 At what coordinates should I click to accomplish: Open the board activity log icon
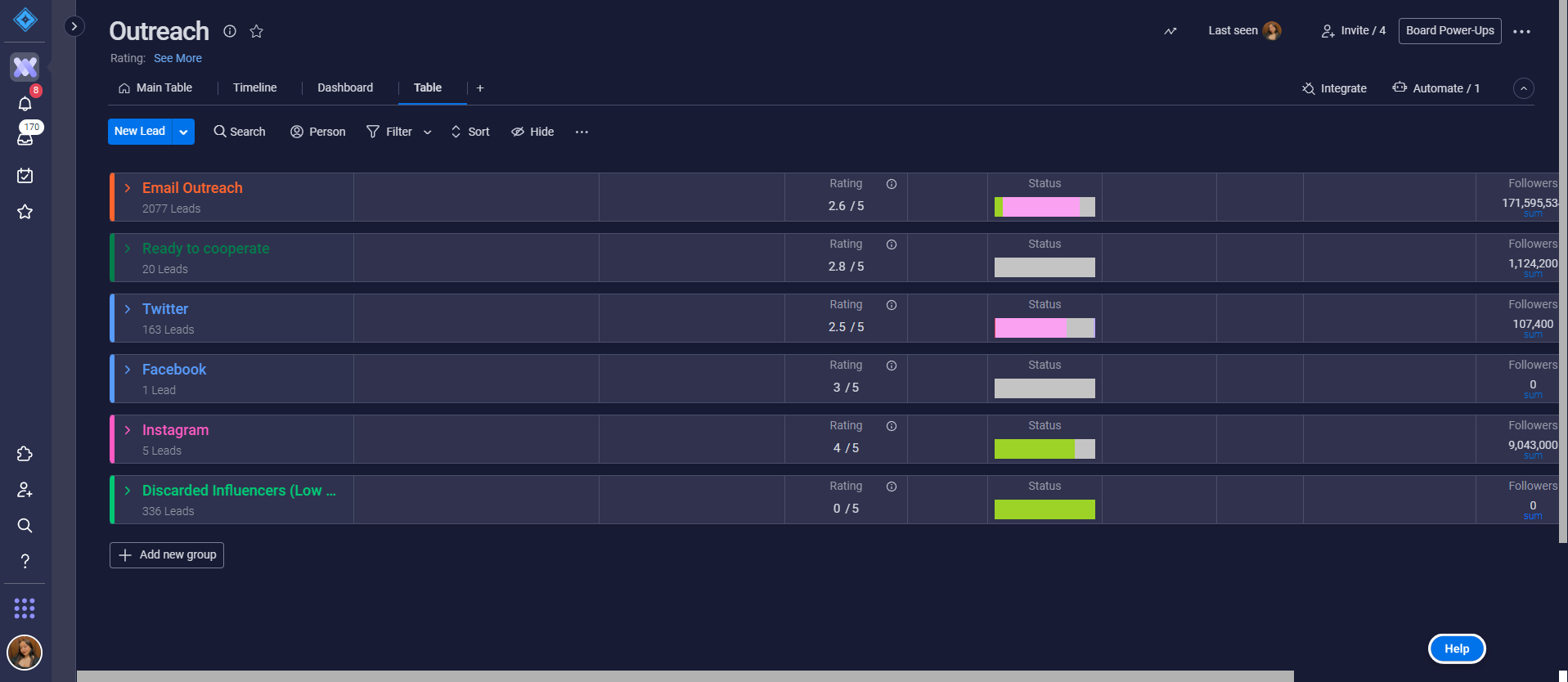pyautogui.click(x=1170, y=31)
